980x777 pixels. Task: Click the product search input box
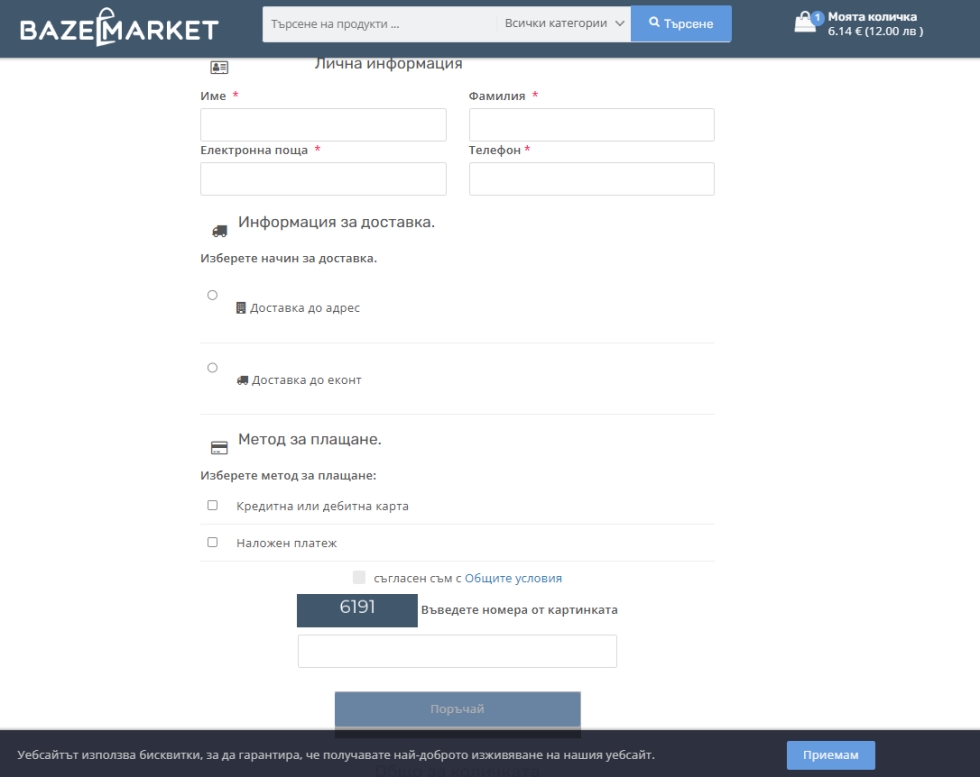pyautogui.click(x=379, y=24)
